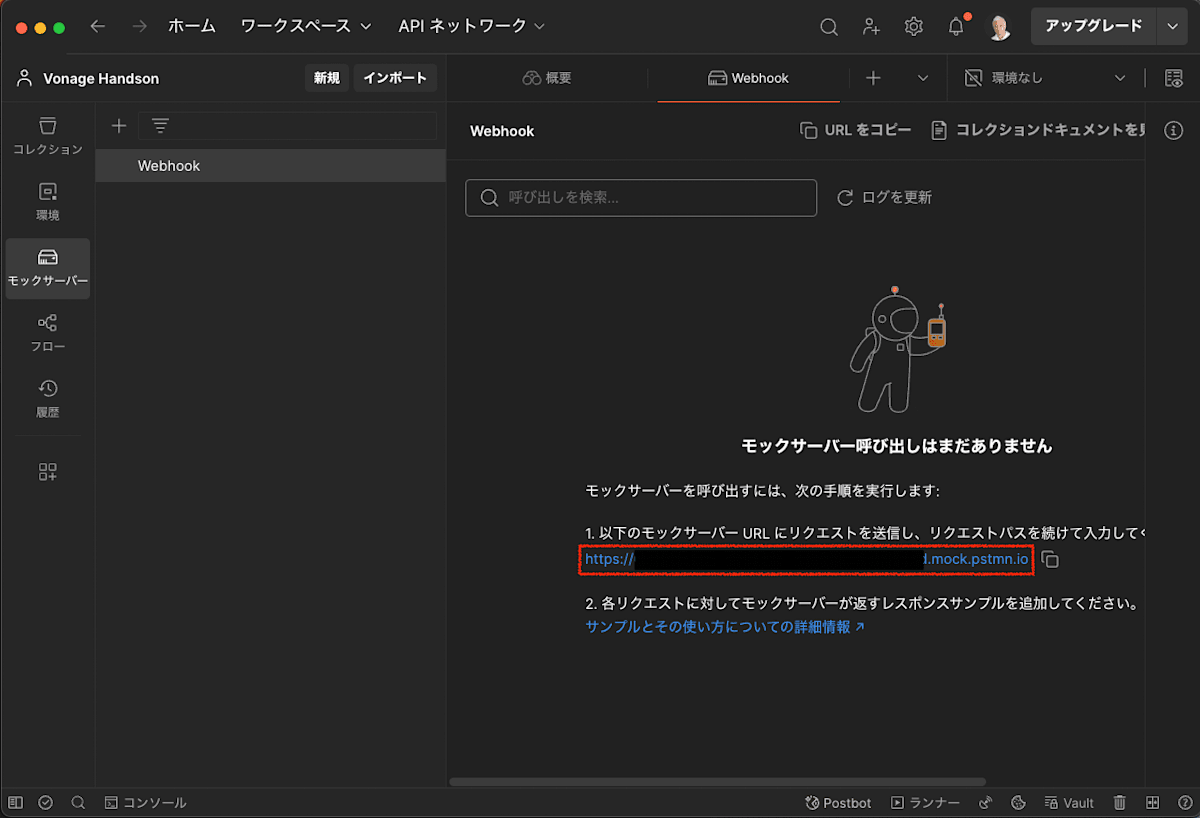Open the 履歴 sidebar panel
Viewport: 1200px width, 818px height.
[47, 398]
